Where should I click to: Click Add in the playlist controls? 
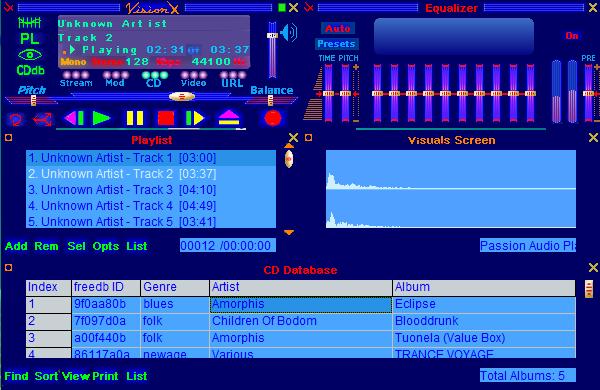(16, 246)
